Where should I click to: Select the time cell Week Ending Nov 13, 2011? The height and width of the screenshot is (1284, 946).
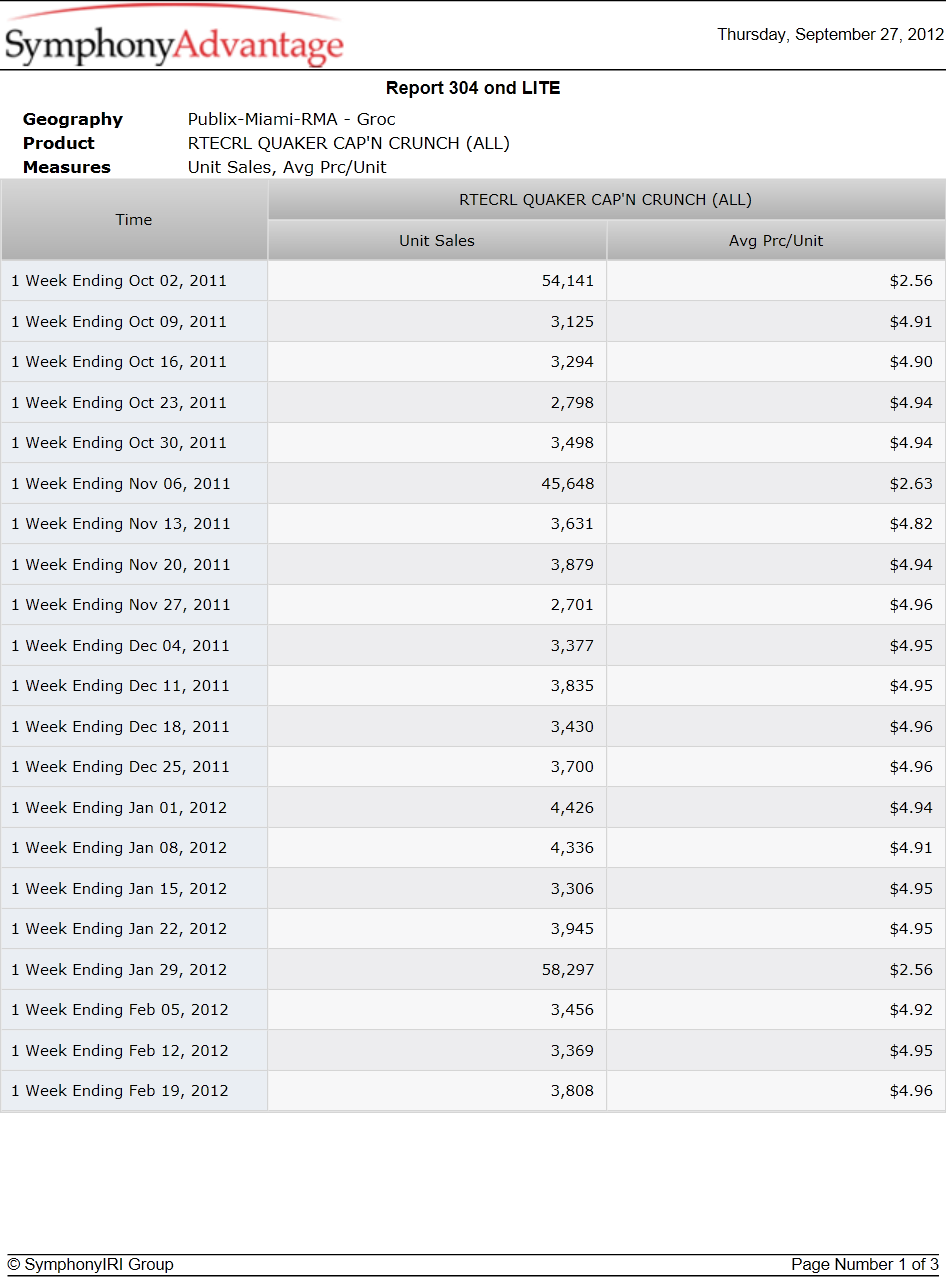pyautogui.click(x=134, y=524)
